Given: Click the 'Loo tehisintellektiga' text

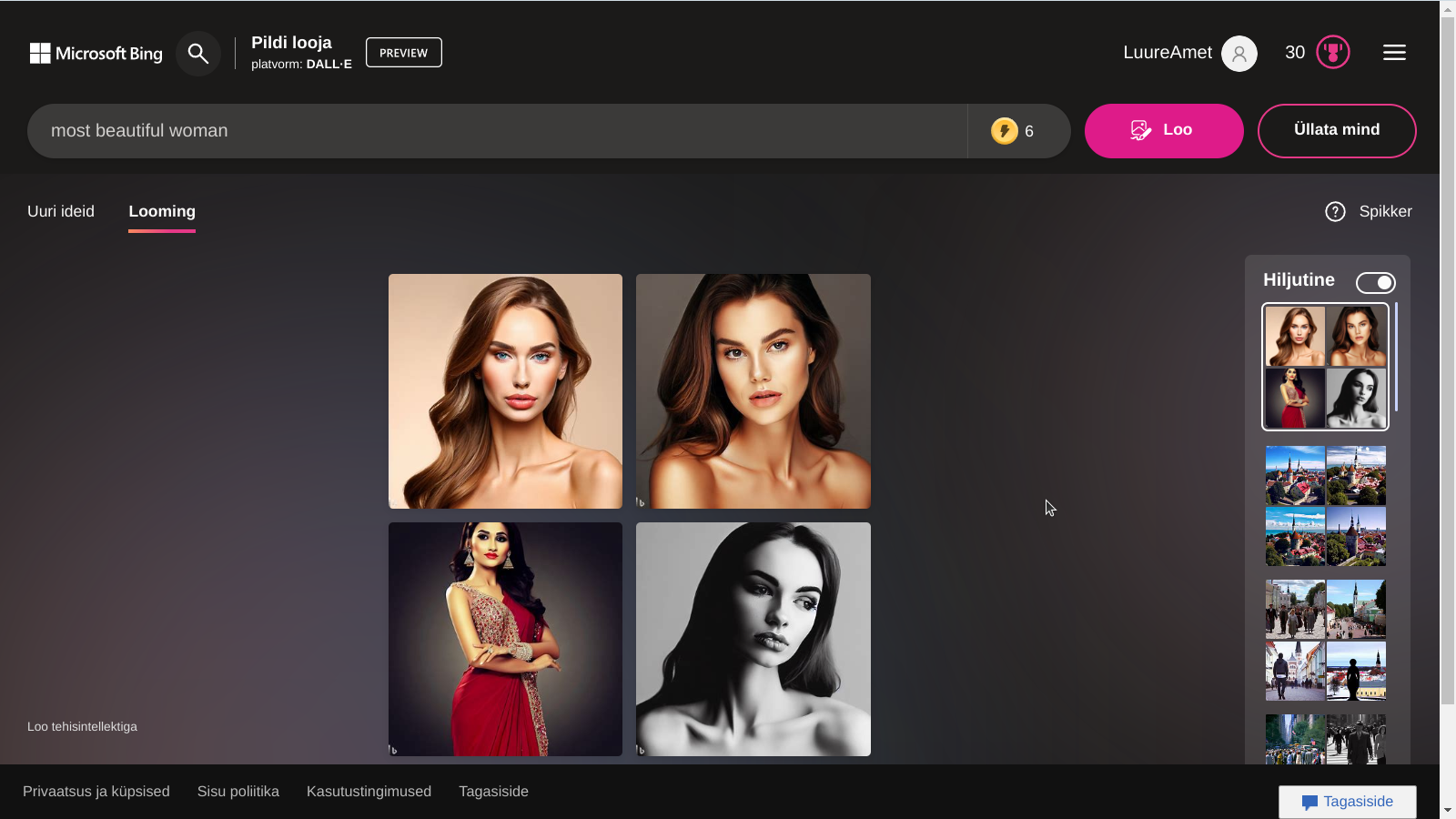Looking at the screenshot, I should (82, 726).
